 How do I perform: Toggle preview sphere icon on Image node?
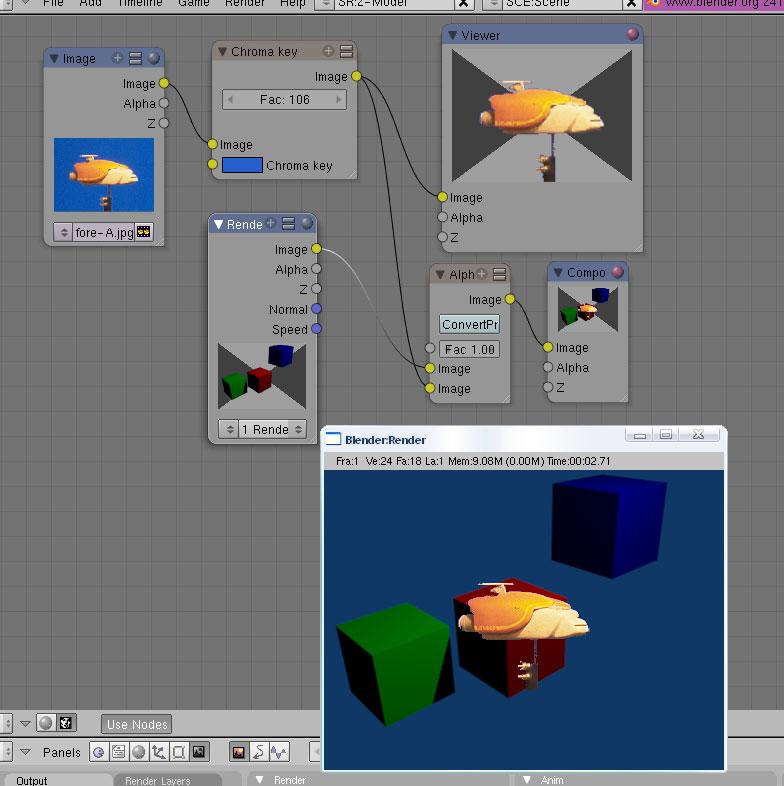click(154, 58)
